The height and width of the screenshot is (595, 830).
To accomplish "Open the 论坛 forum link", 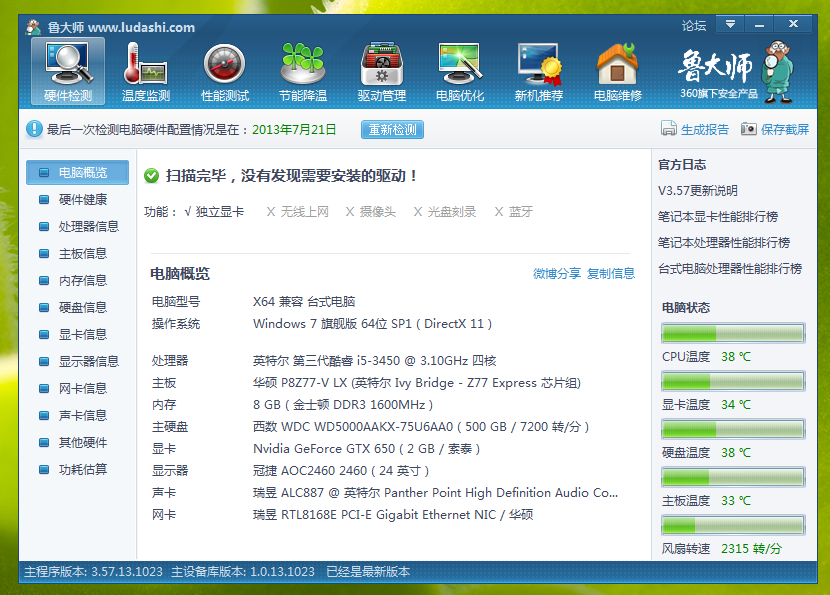I will click(x=694, y=25).
